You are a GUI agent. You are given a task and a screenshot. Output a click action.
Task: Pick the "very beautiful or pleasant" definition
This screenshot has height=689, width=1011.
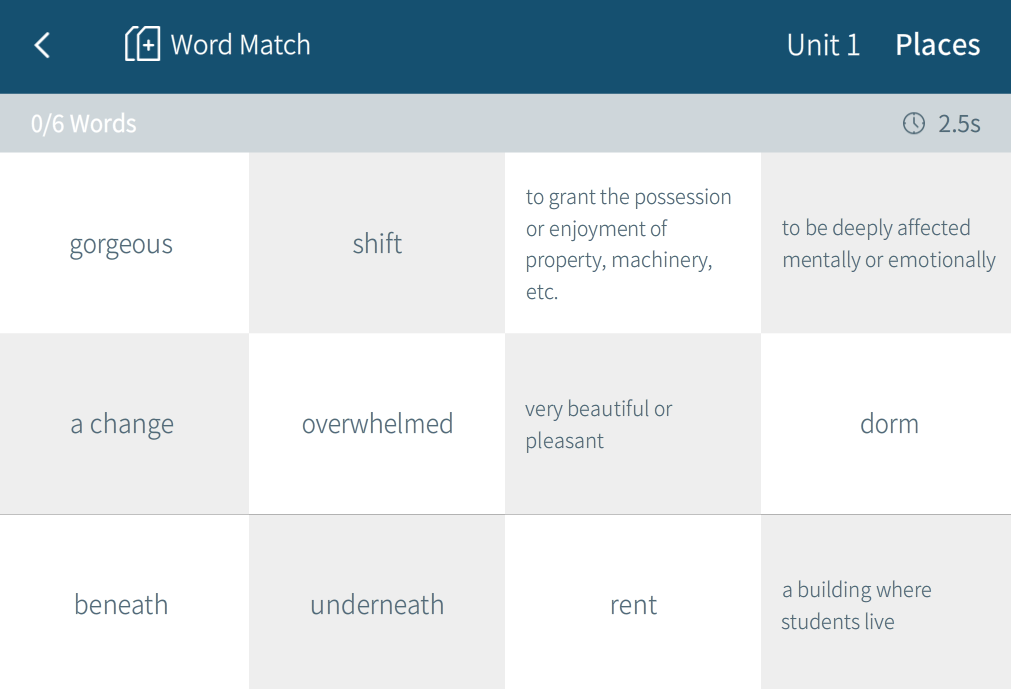click(632, 424)
